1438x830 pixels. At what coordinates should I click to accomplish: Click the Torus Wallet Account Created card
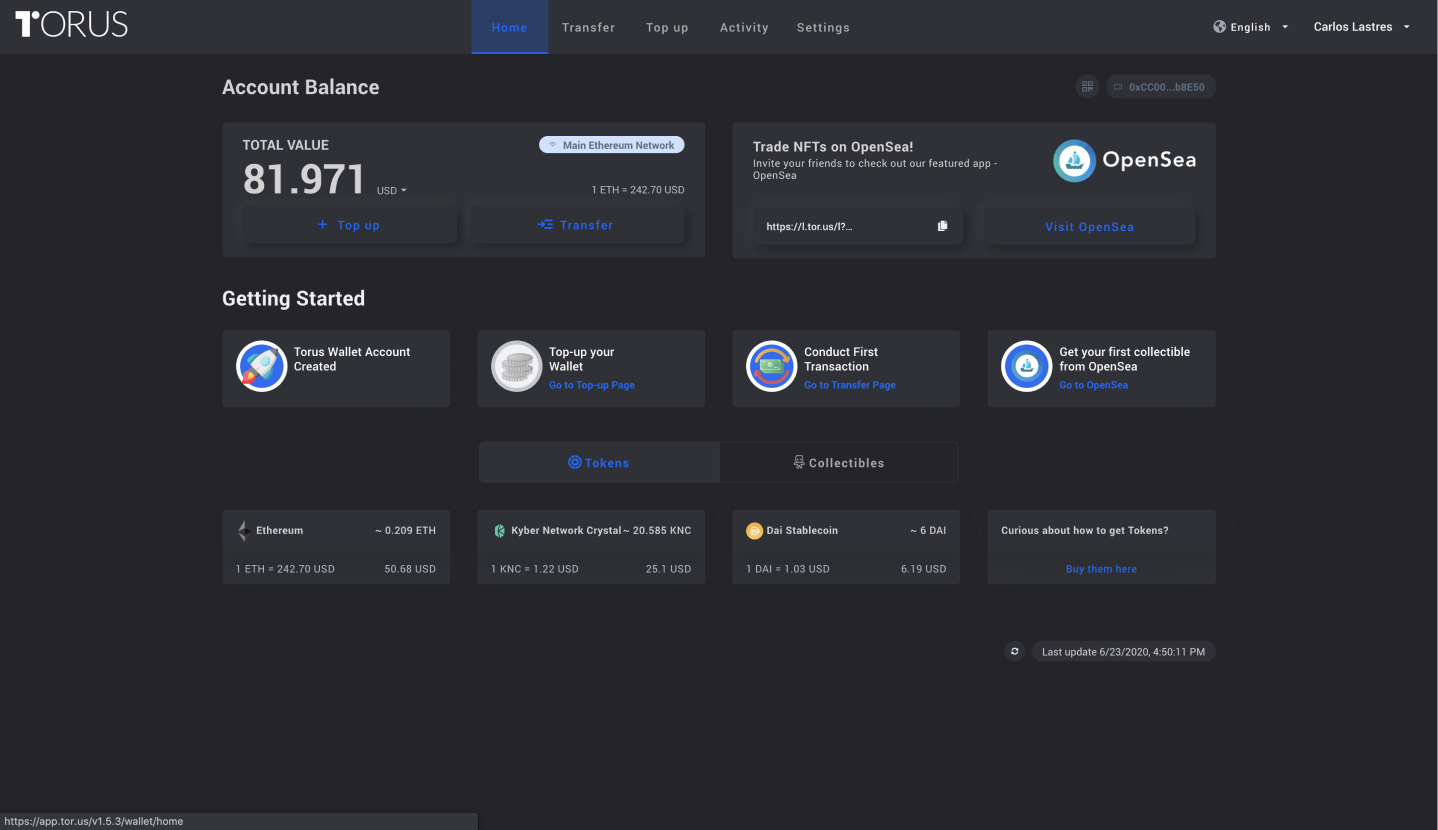click(336, 369)
